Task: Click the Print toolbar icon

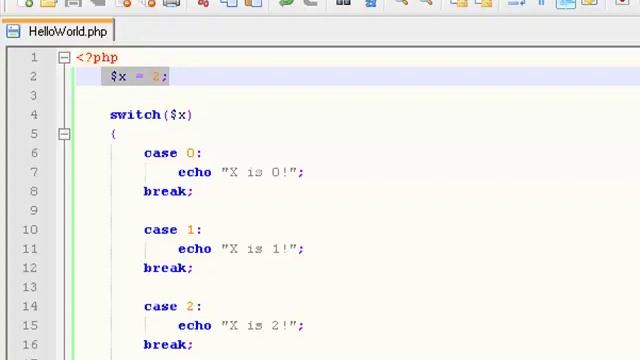Action: (171, 3)
